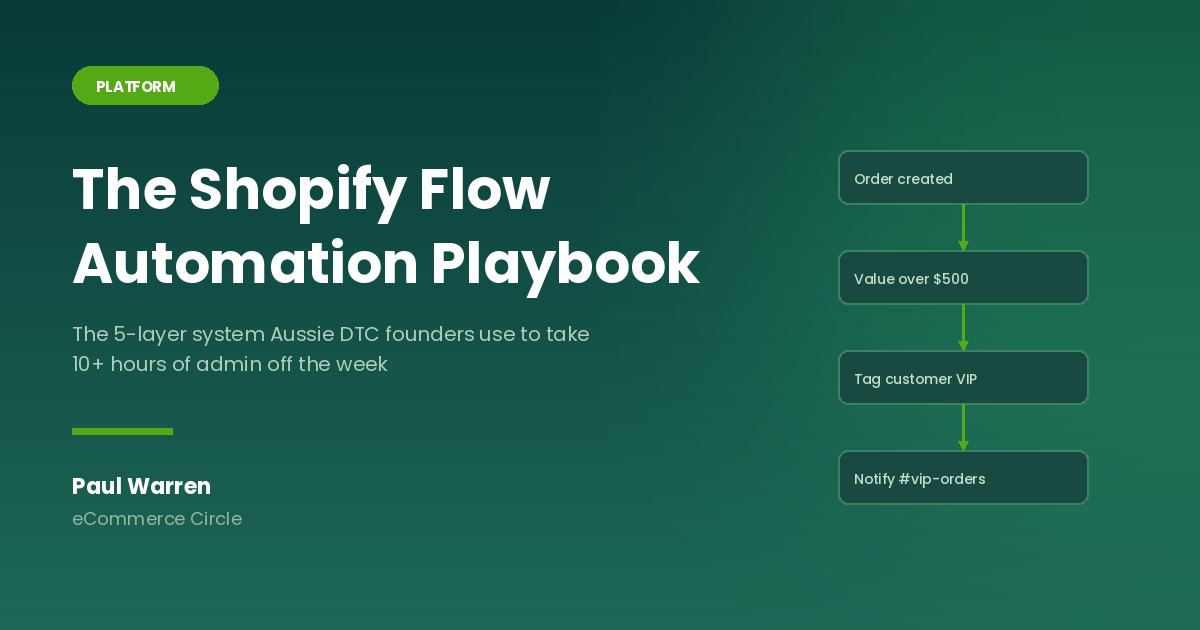Screen dimensions: 1200x630
Task: Click the PLATFORM category badge
Action: 145,86
